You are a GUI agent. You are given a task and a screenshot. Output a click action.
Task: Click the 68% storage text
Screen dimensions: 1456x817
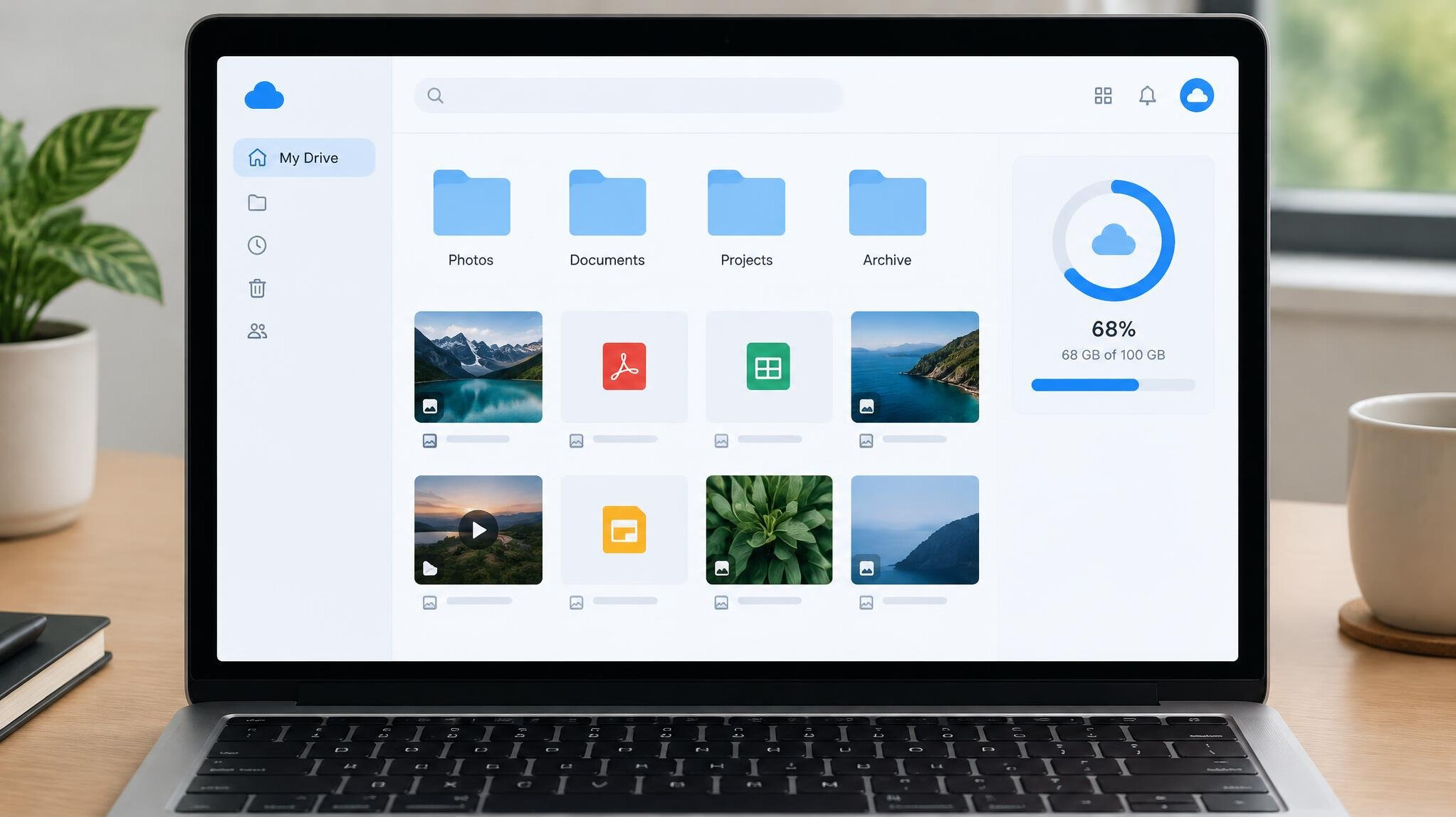(x=1114, y=329)
